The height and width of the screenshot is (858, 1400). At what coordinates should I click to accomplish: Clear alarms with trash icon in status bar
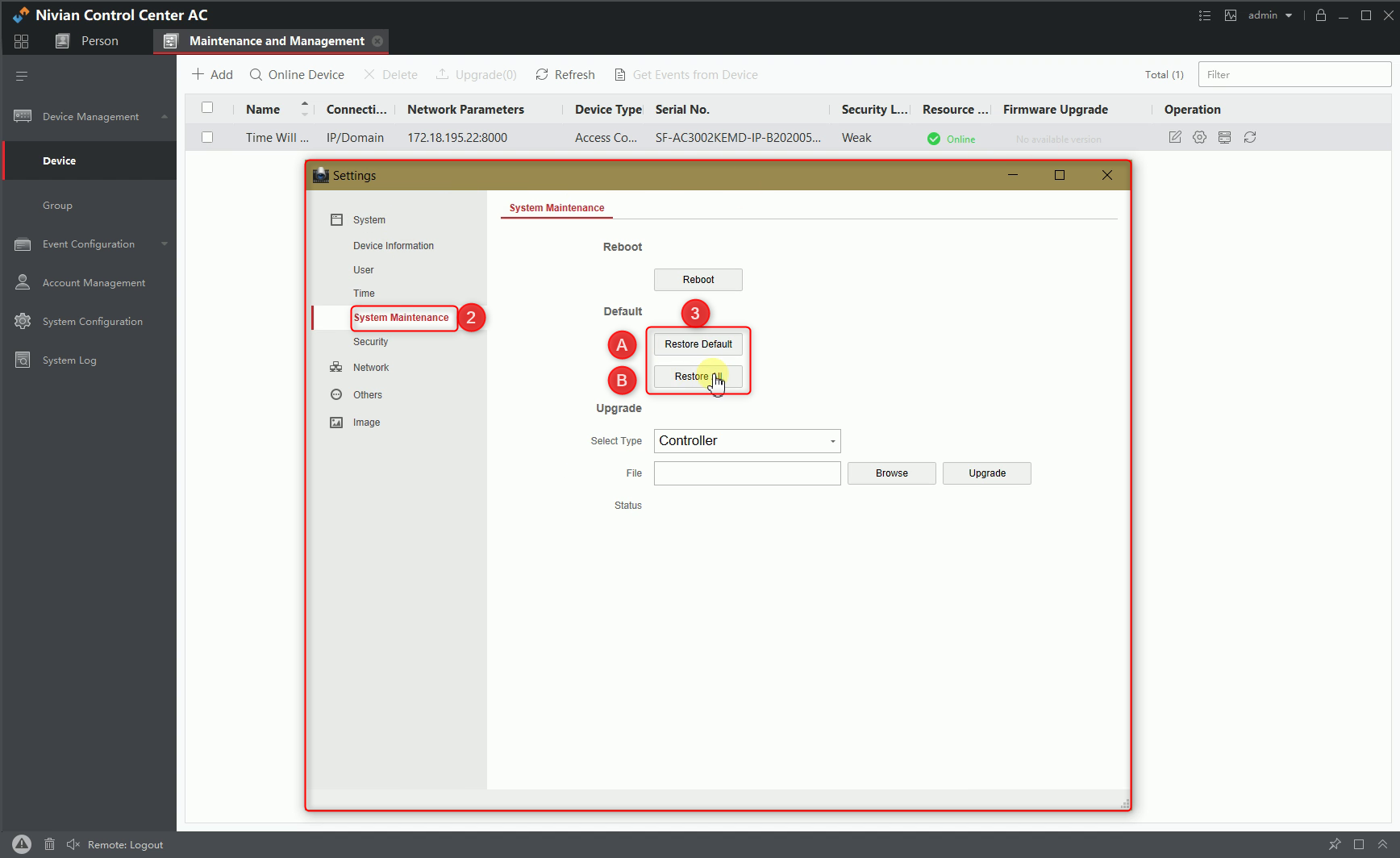pos(49,844)
